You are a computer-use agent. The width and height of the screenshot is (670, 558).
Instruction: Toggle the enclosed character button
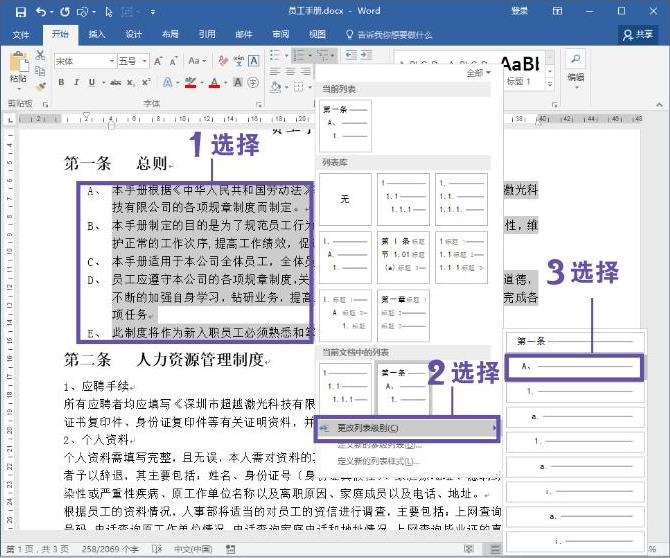[x=253, y=82]
